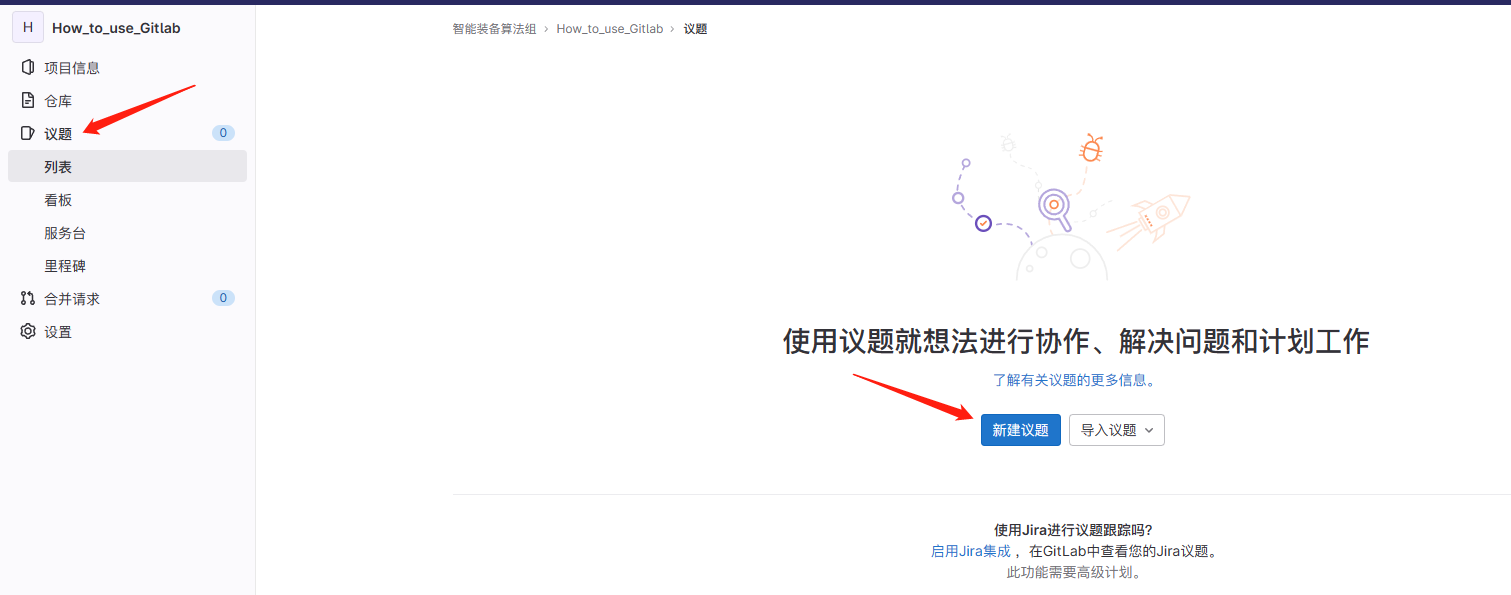Expand the 导入议题 dropdown
The width and height of the screenshot is (1511, 595).
1117,430
